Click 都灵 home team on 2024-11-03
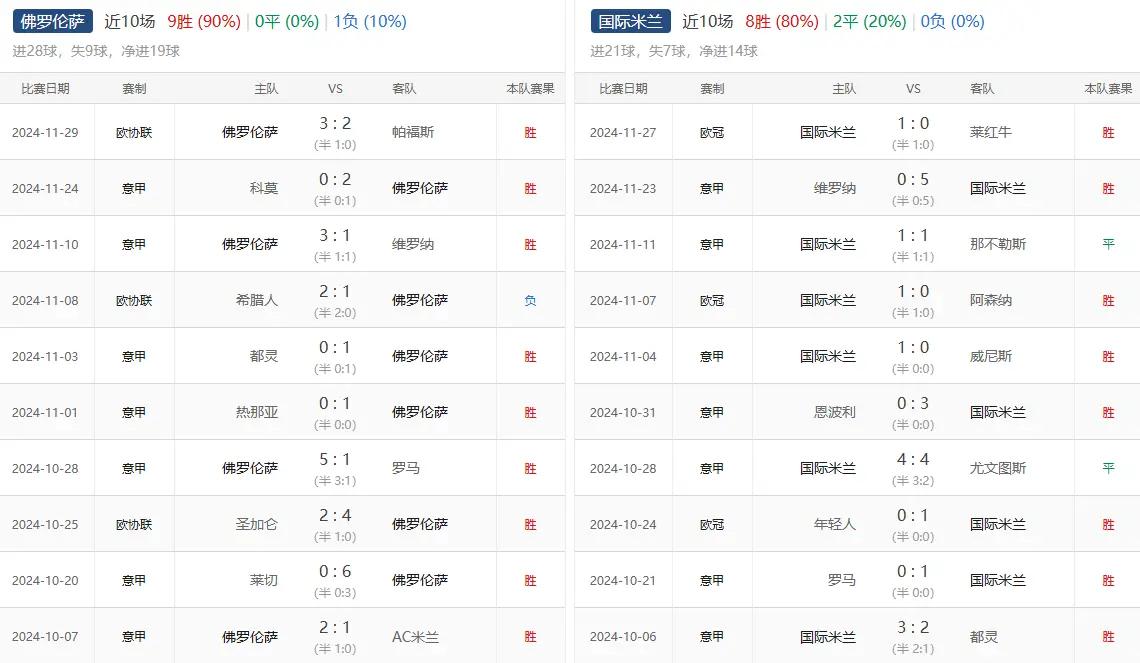1140x663 pixels. coord(264,356)
